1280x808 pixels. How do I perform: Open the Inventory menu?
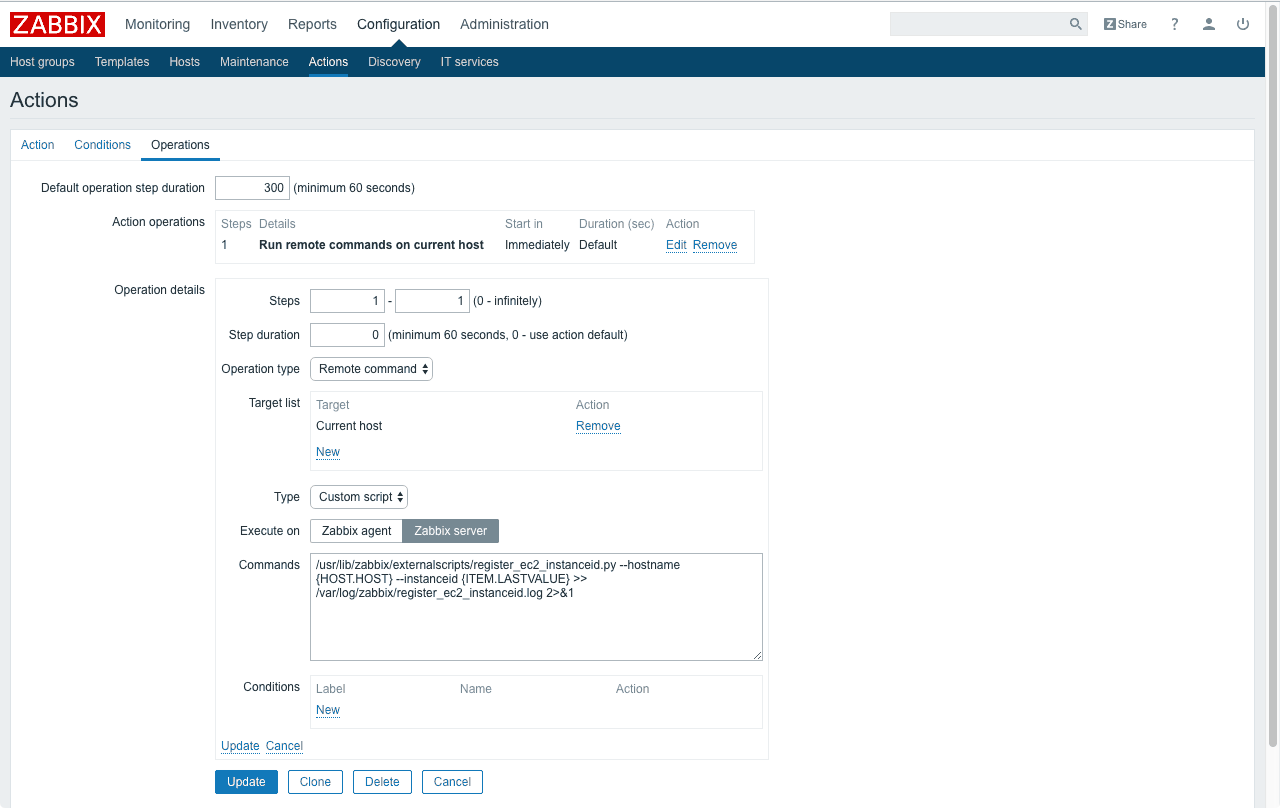click(239, 24)
